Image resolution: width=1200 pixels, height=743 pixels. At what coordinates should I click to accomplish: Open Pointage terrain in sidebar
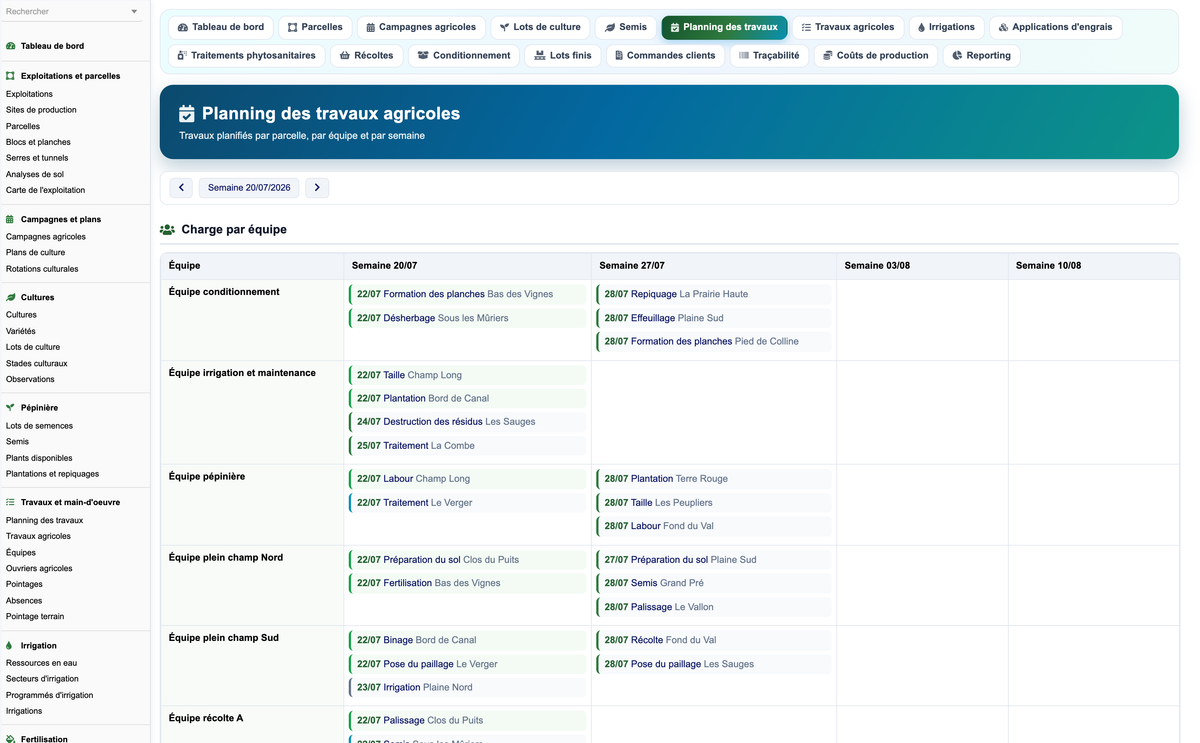tap(35, 617)
